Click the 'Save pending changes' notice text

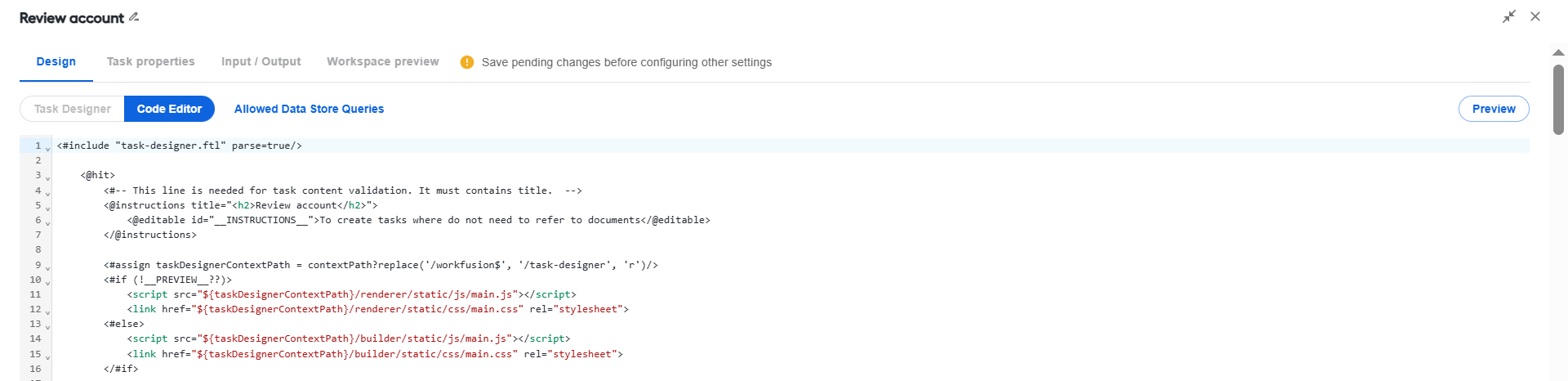point(626,62)
